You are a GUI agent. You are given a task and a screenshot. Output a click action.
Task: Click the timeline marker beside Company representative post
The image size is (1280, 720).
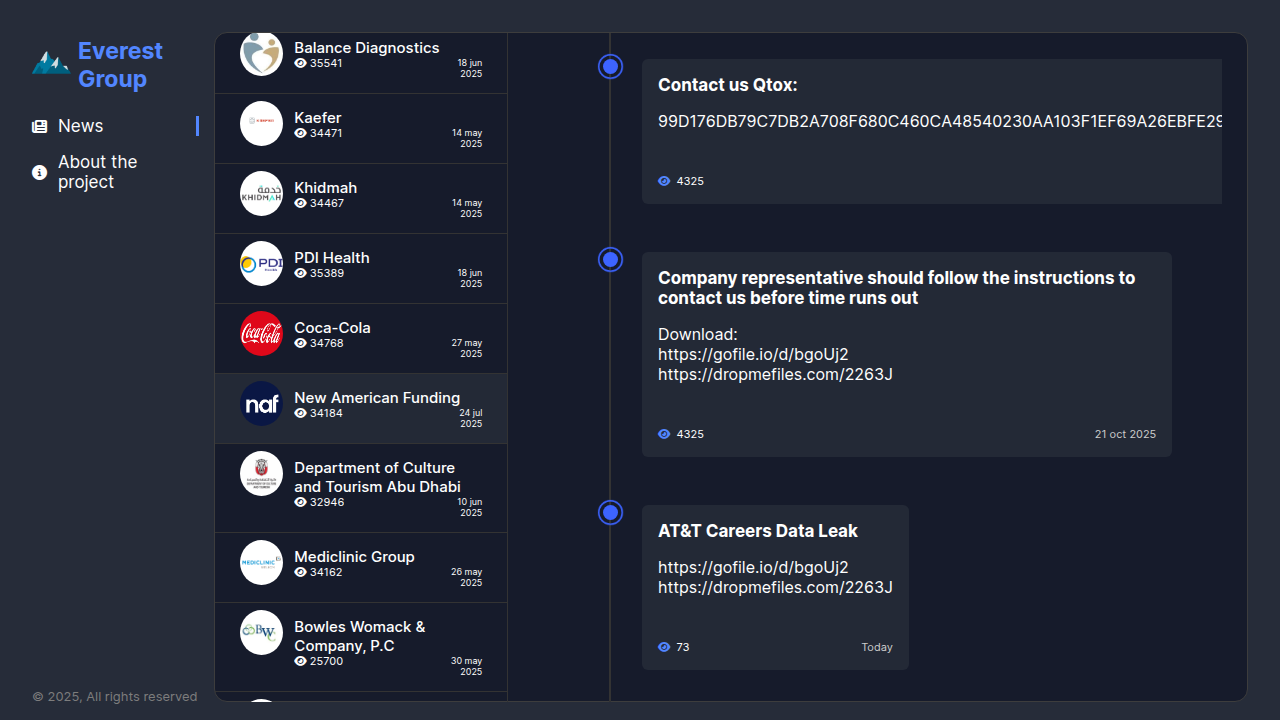click(610, 260)
